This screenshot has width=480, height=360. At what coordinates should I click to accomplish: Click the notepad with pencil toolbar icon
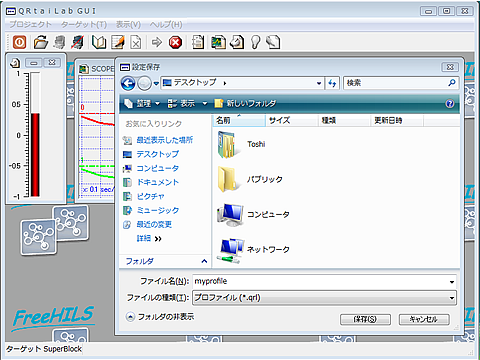pyautogui.click(x=118, y=42)
